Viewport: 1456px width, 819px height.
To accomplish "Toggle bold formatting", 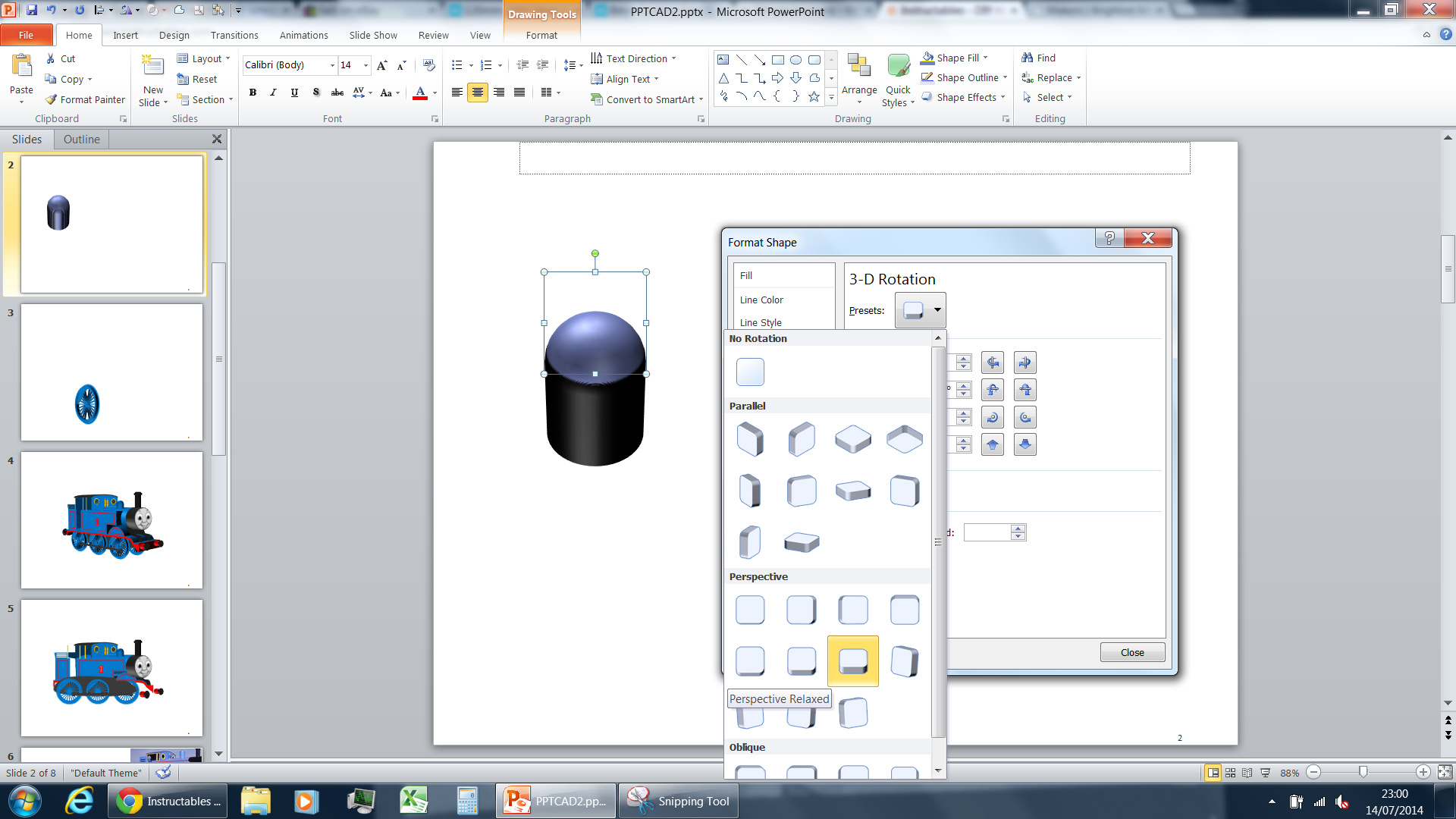I will point(253,93).
